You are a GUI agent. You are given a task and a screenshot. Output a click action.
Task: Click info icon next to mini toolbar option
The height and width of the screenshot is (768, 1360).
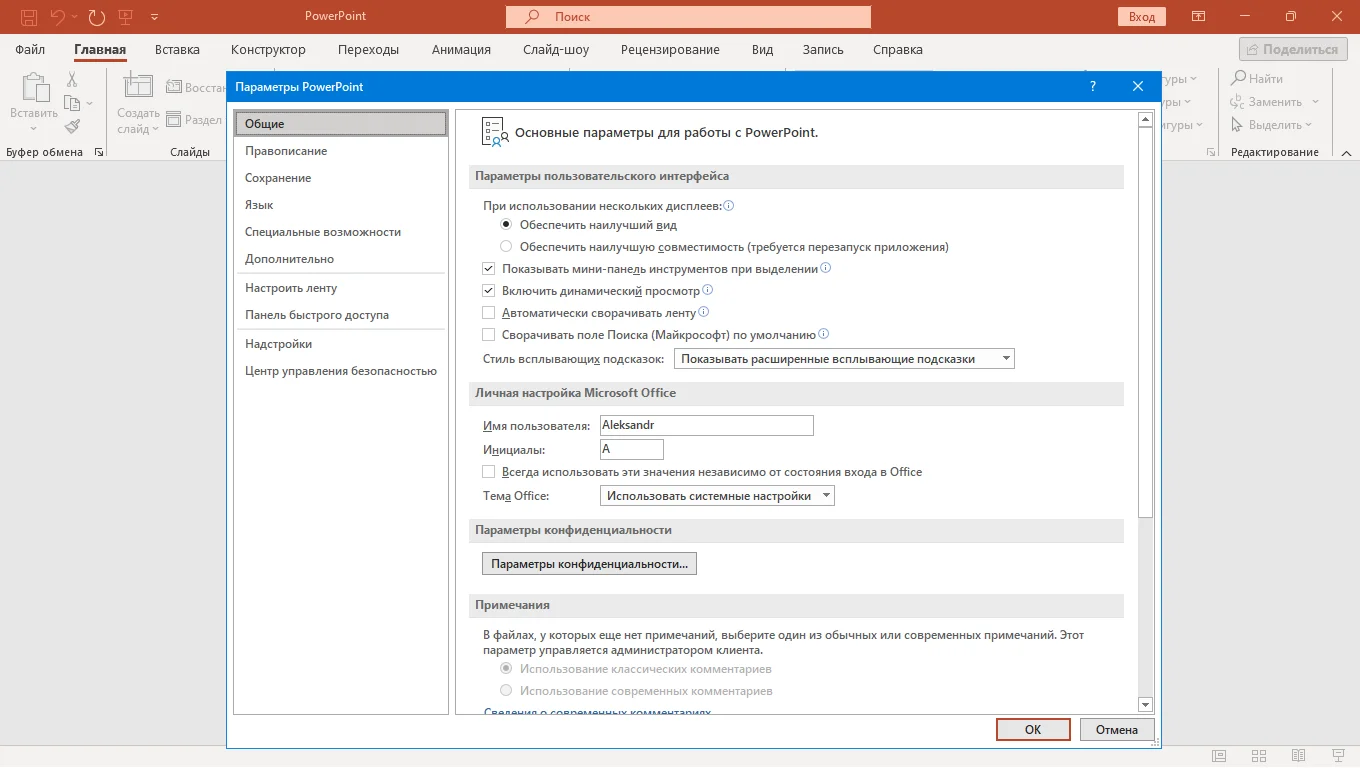(x=826, y=268)
